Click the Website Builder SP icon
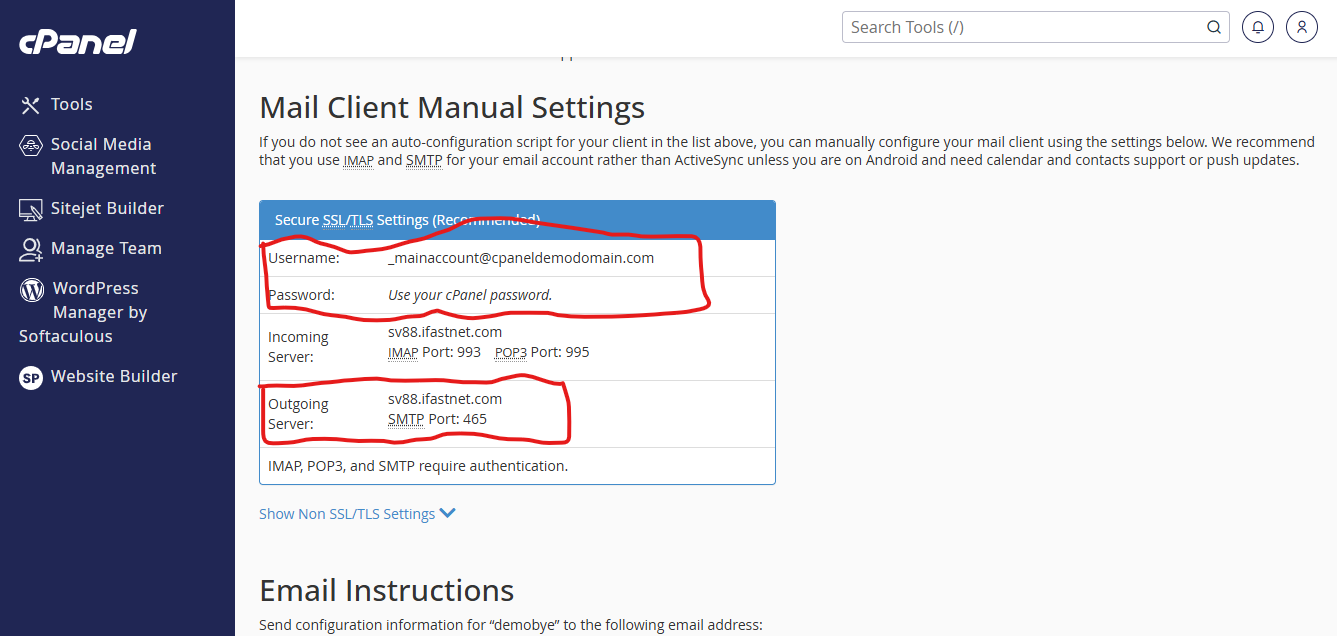 click(31, 377)
